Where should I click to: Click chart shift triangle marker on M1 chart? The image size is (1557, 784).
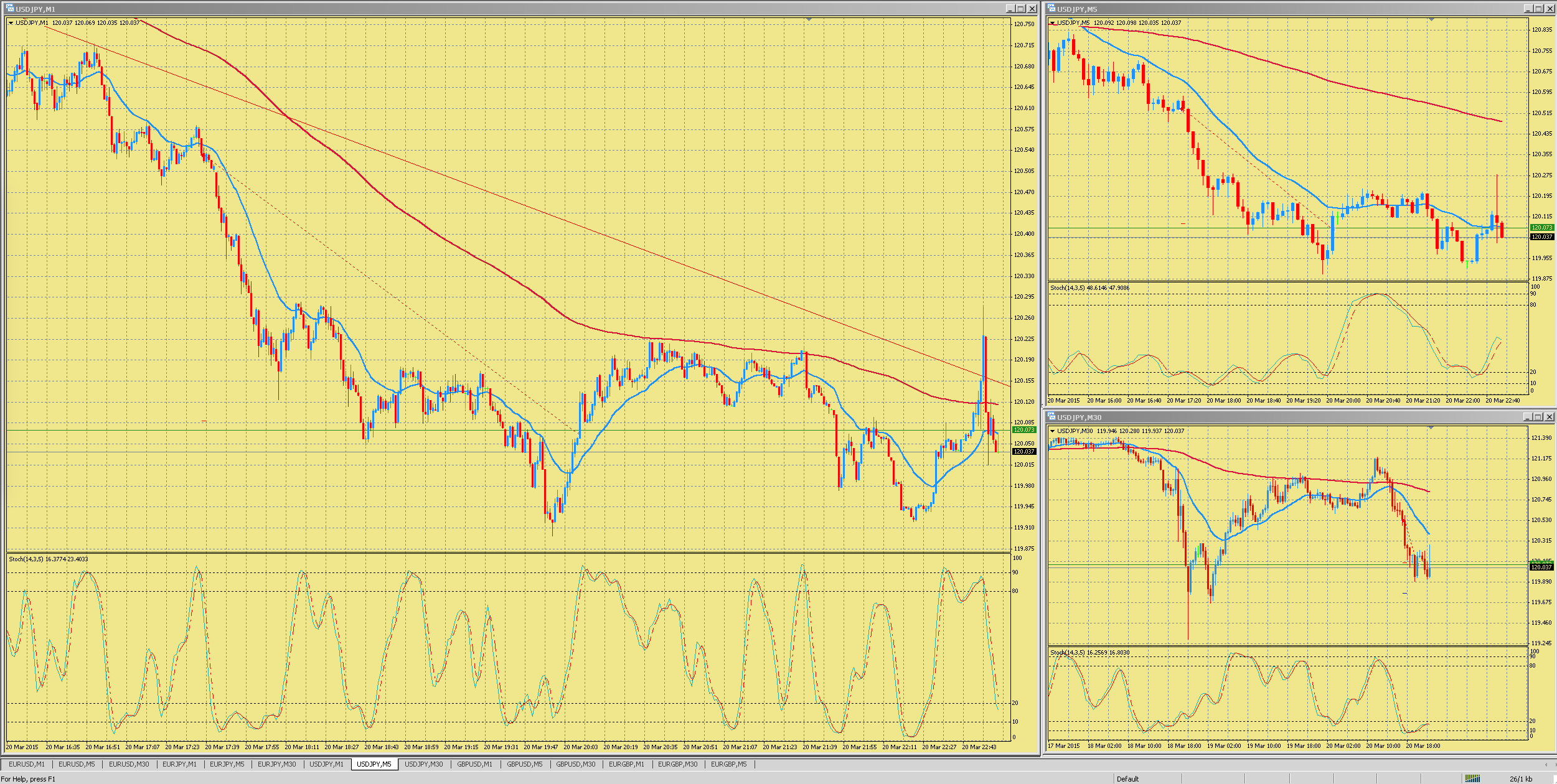click(809, 20)
